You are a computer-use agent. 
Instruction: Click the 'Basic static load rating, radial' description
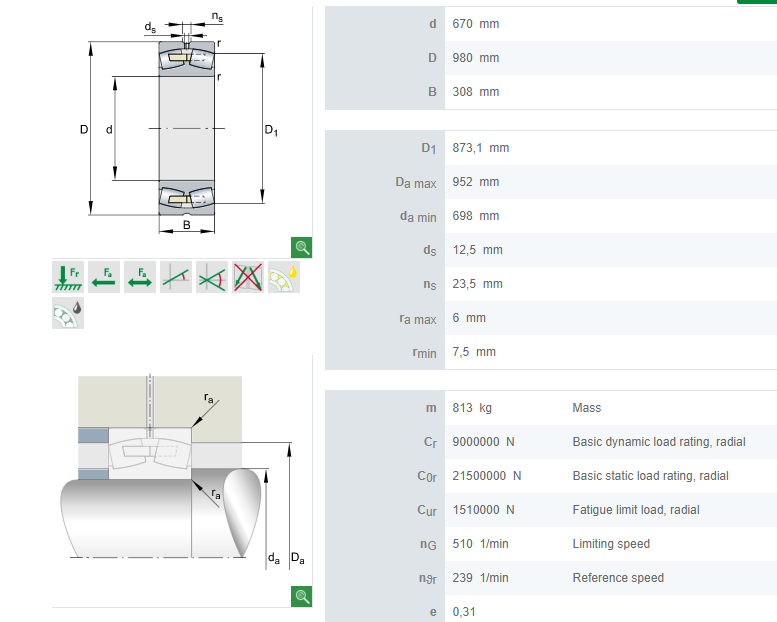(x=650, y=476)
